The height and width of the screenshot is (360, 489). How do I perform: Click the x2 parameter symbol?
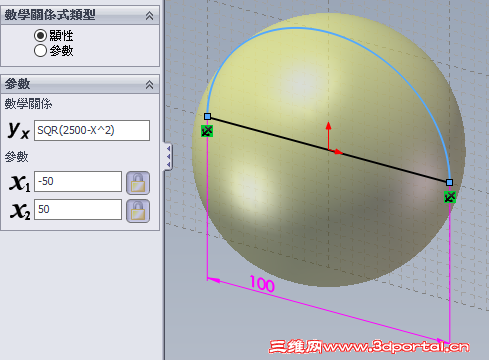[20, 211]
